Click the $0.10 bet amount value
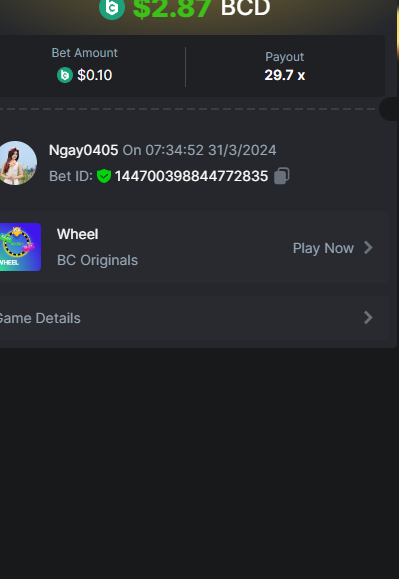399x579 pixels. coord(94,75)
